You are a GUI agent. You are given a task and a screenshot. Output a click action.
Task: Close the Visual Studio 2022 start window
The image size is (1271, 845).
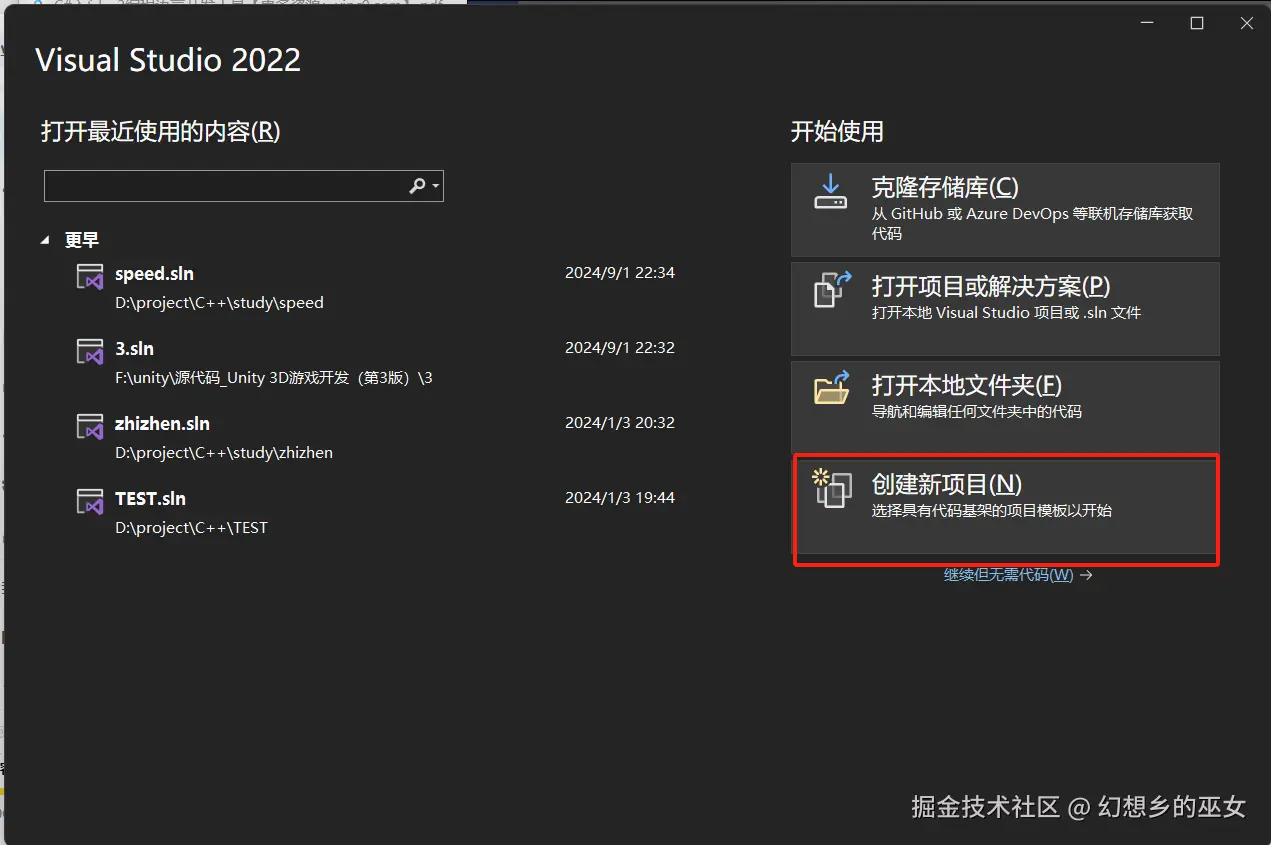[1246, 23]
